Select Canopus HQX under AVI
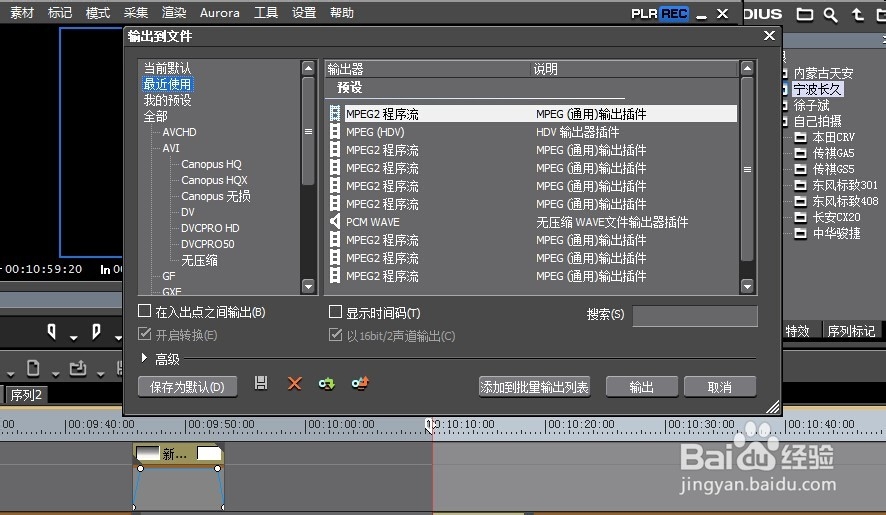 pyautogui.click(x=214, y=180)
